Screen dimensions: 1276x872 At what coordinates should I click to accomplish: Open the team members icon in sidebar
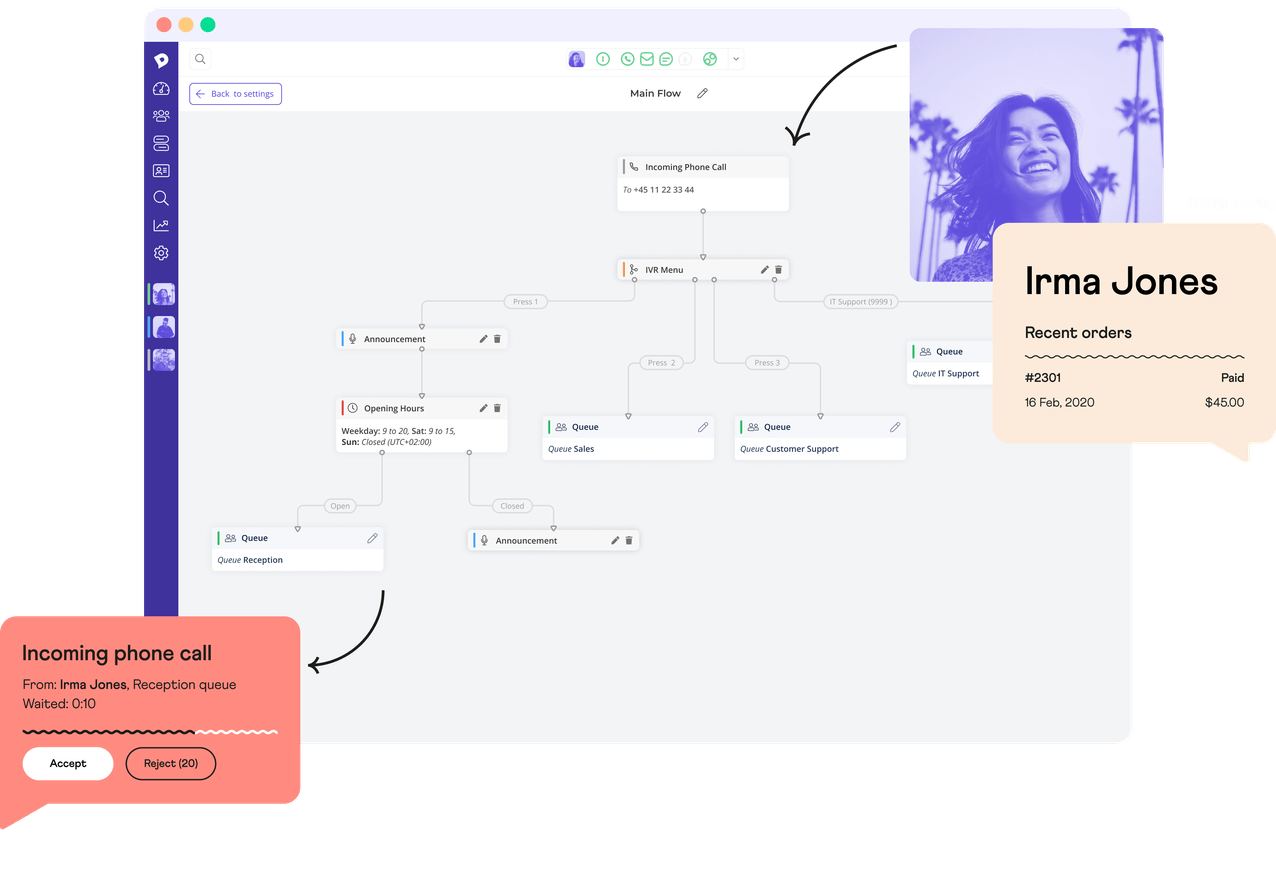[x=161, y=116]
